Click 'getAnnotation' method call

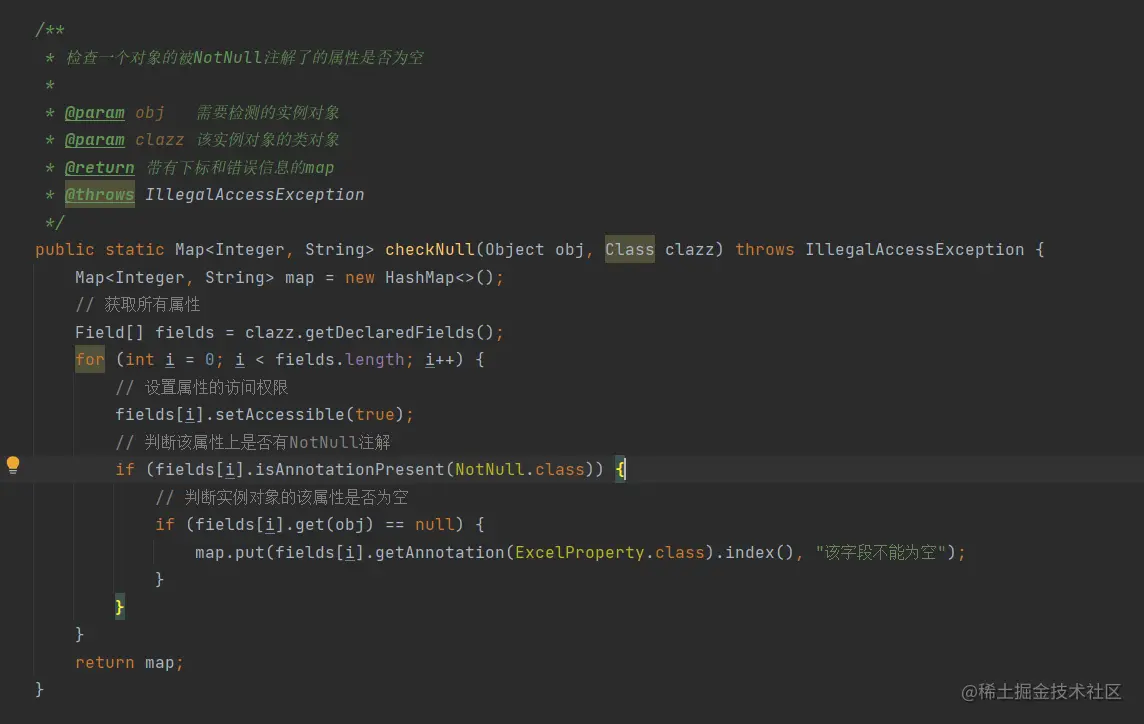(x=439, y=552)
